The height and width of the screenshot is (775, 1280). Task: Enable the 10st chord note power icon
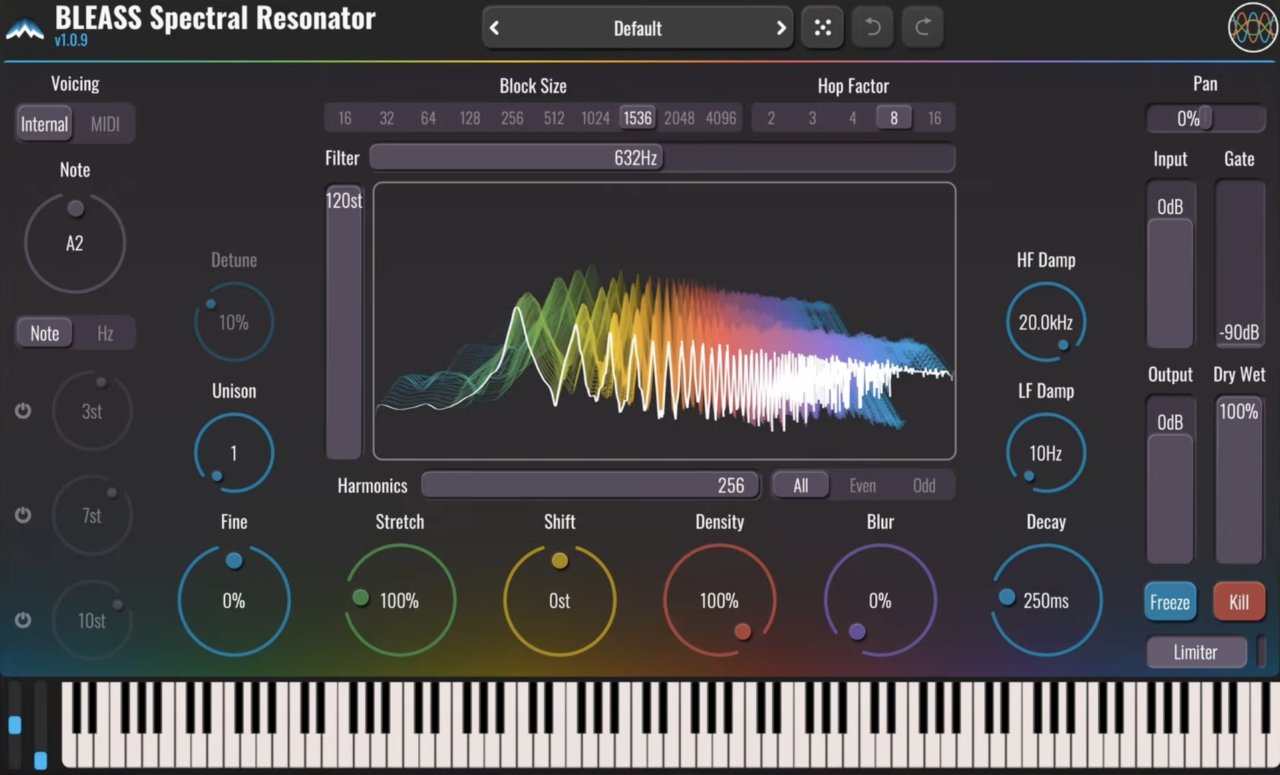point(23,620)
